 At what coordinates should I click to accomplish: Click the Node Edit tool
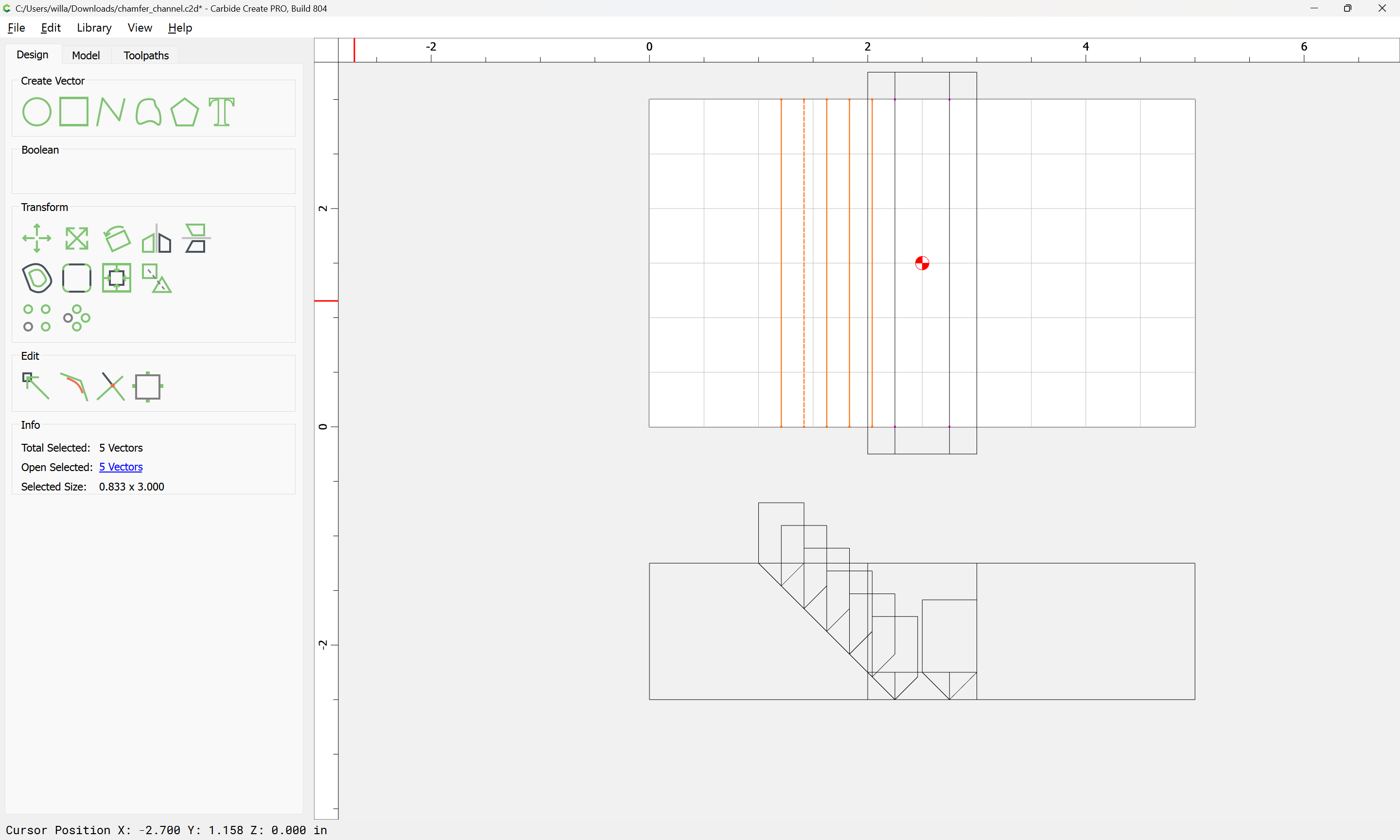pos(35,386)
